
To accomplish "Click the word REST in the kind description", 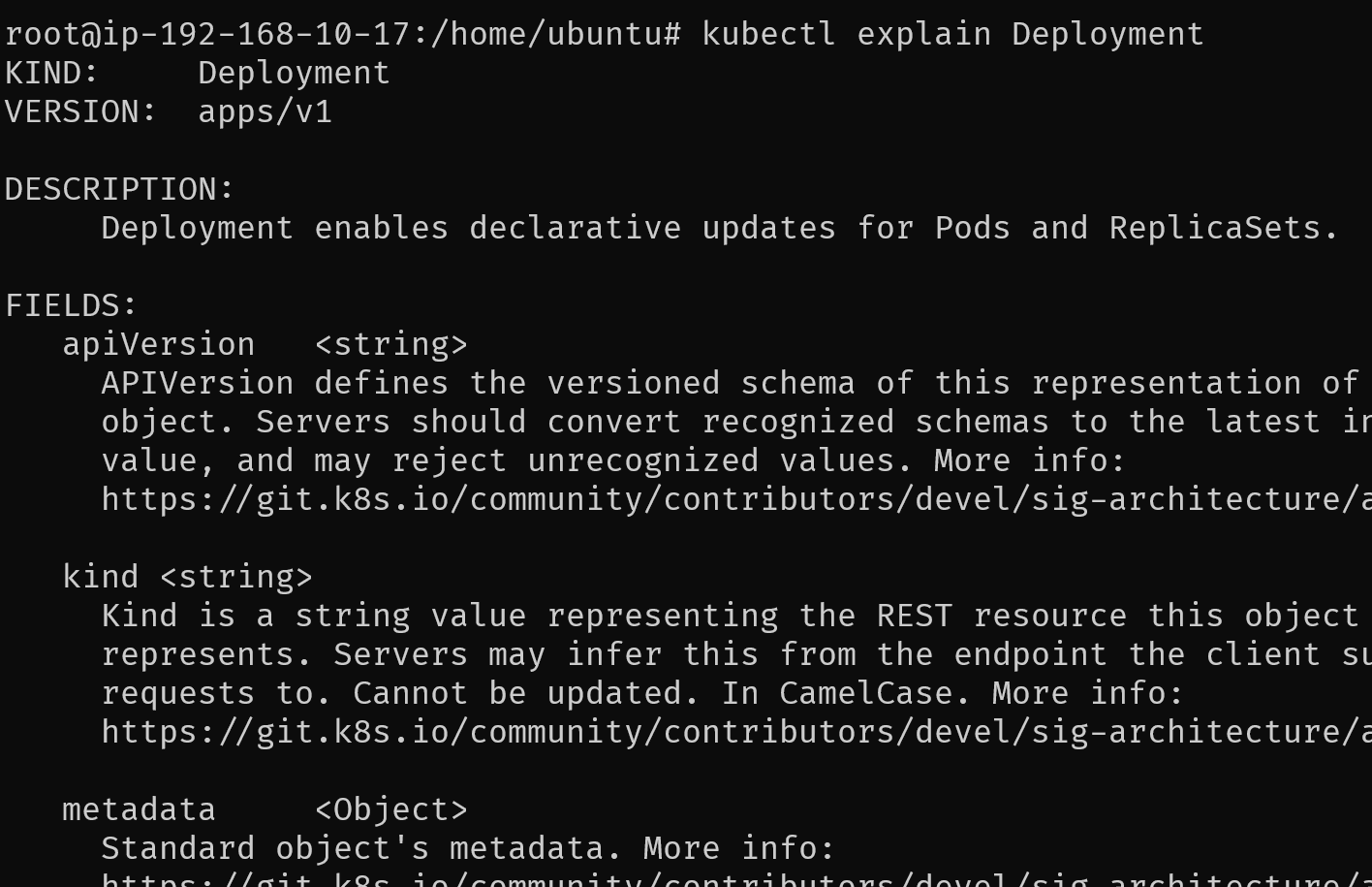I will tap(915, 616).
